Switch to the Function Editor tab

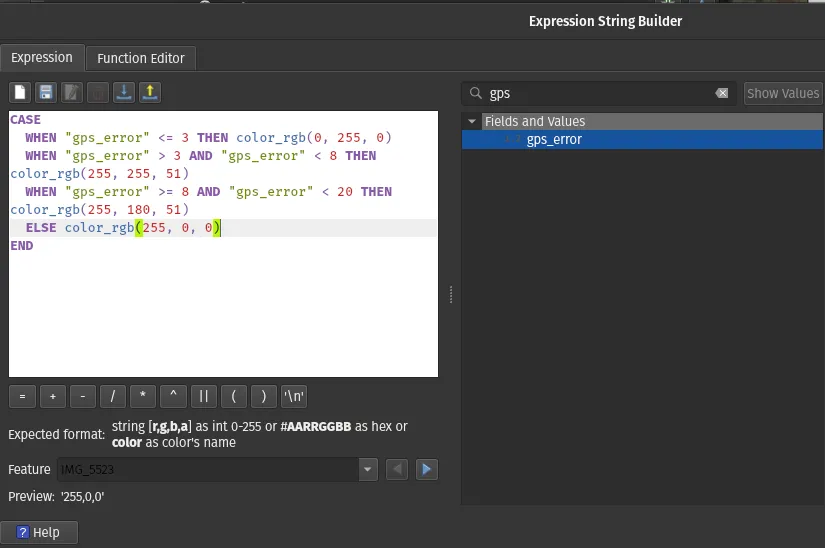click(141, 58)
